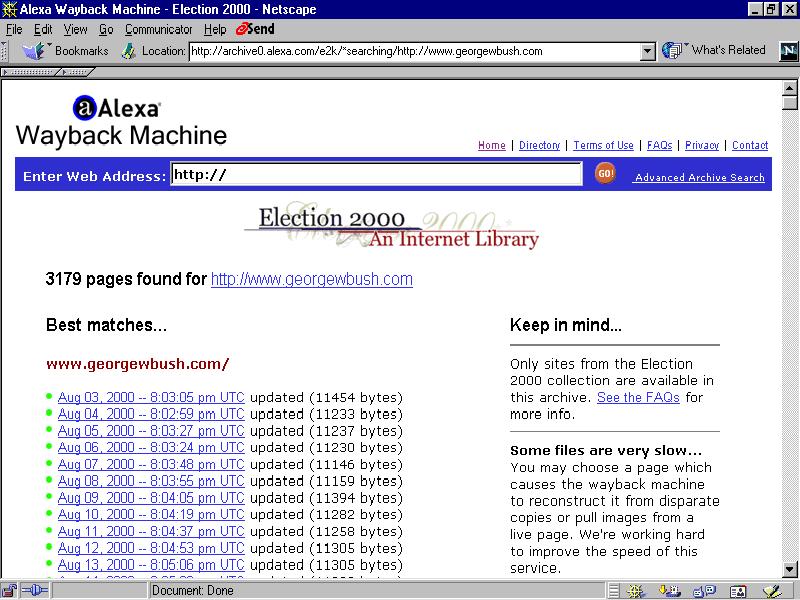Image resolution: width=800 pixels, height=600 pixels.
Task: Expand the collapsed navigation toolbar tab
Action: tap(29, 72)
